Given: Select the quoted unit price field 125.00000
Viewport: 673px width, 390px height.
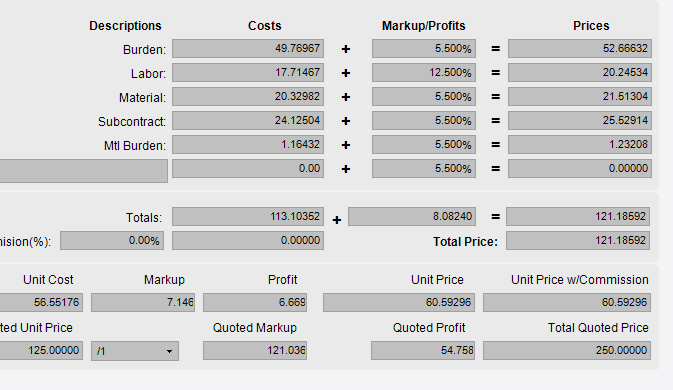Looking at the screenshot, I should 41,351.
